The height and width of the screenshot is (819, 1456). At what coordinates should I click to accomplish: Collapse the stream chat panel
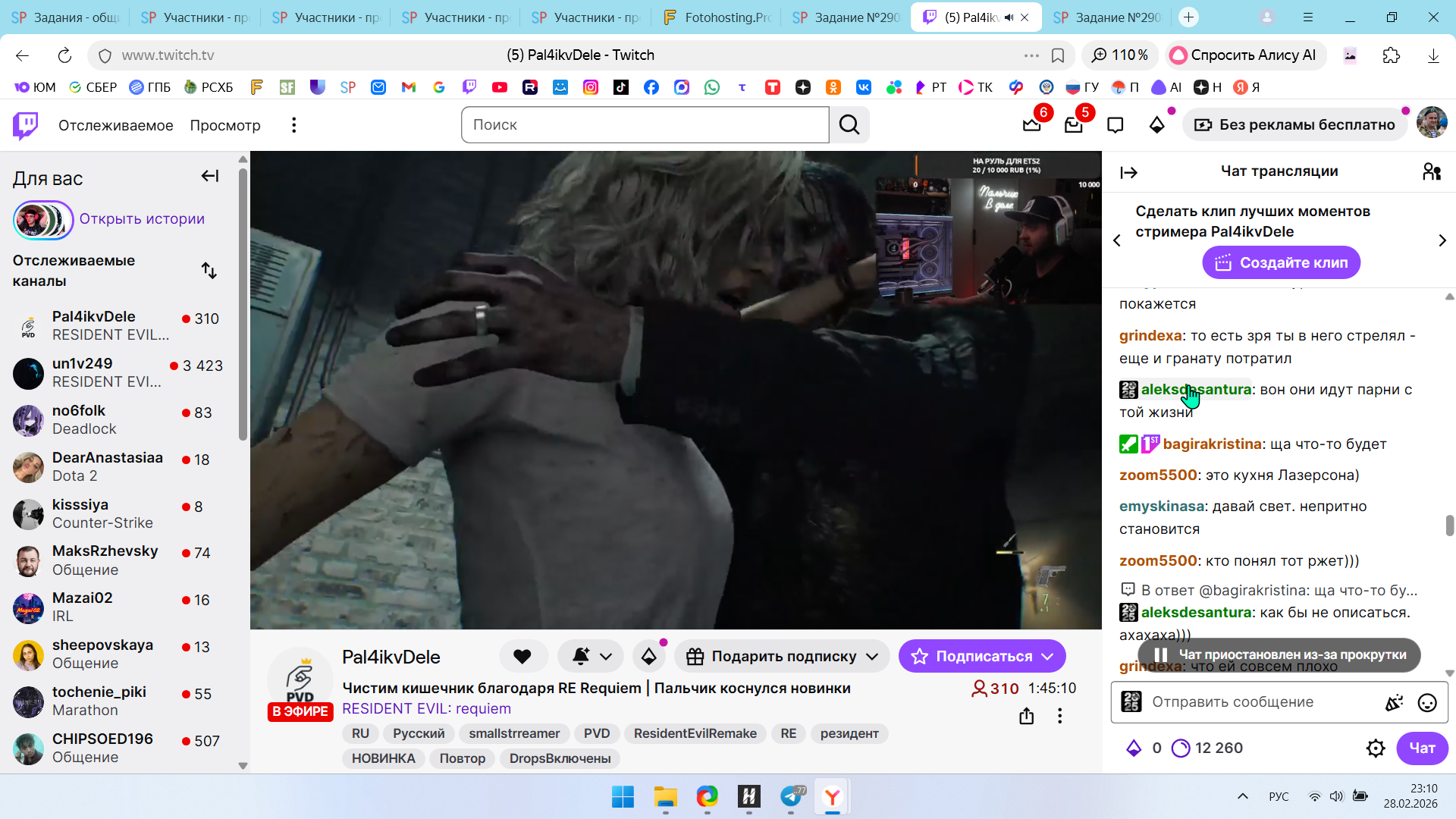pos(1128,173)
